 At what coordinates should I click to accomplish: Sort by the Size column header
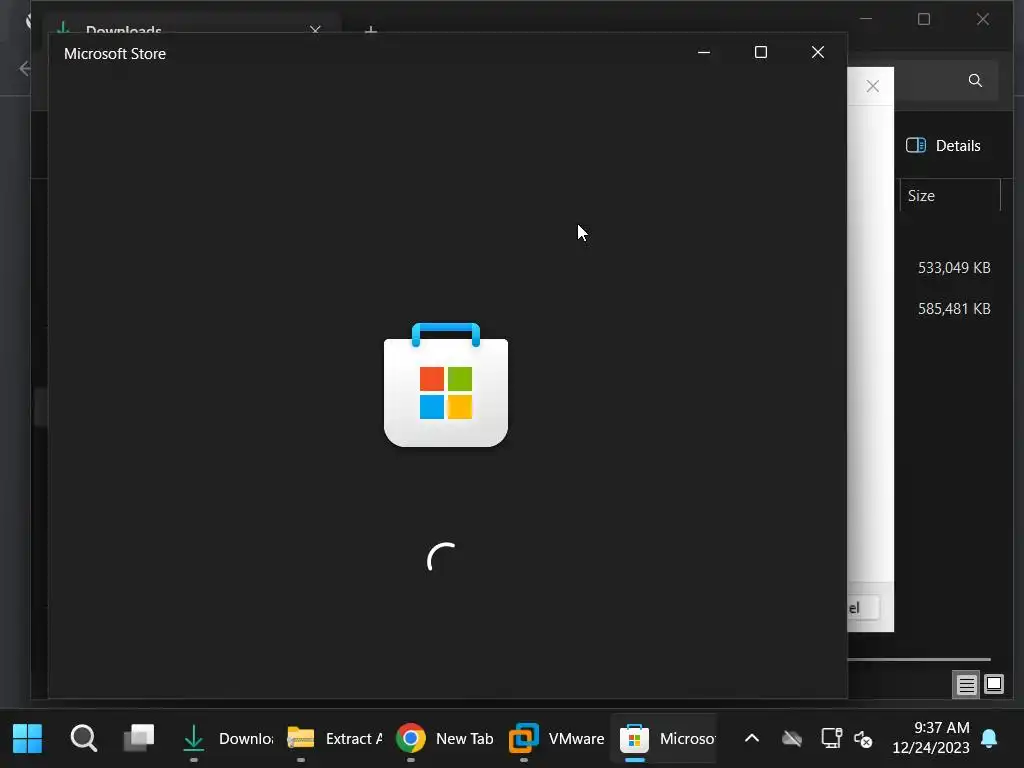click(950, 196)
